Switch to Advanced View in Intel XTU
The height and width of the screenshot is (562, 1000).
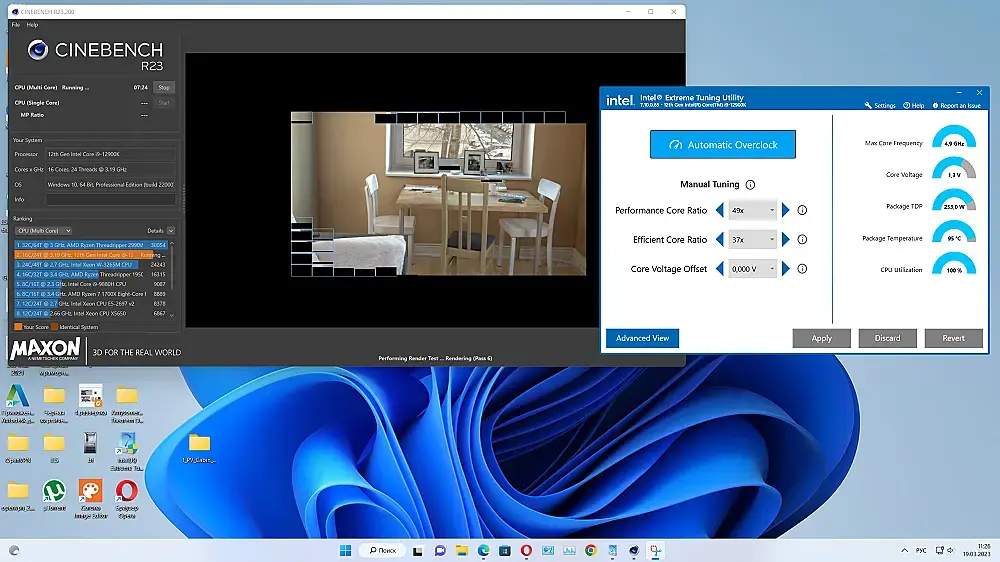coord(642,338)
